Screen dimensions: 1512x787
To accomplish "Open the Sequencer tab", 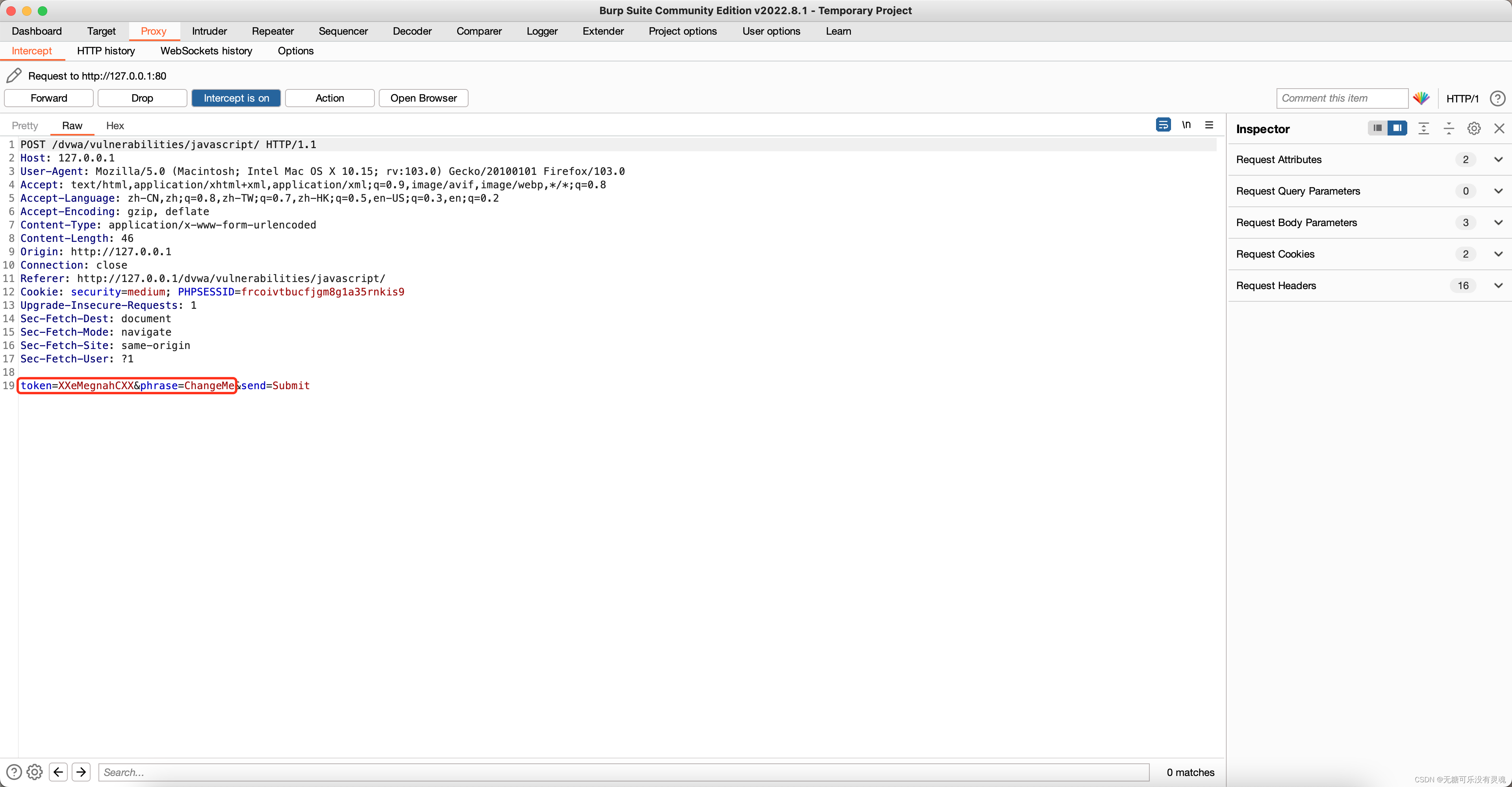I will [x=343, y=31].
